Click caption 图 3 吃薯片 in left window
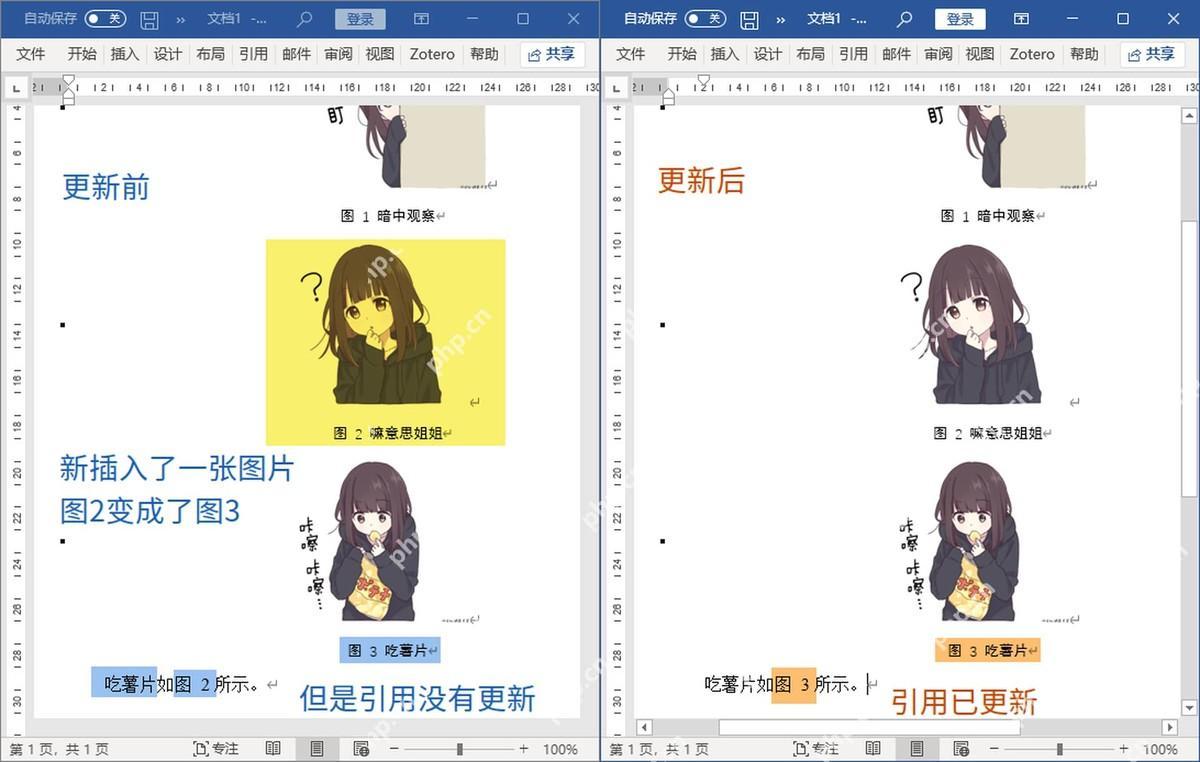1200x762 pixels. (389, 650)
